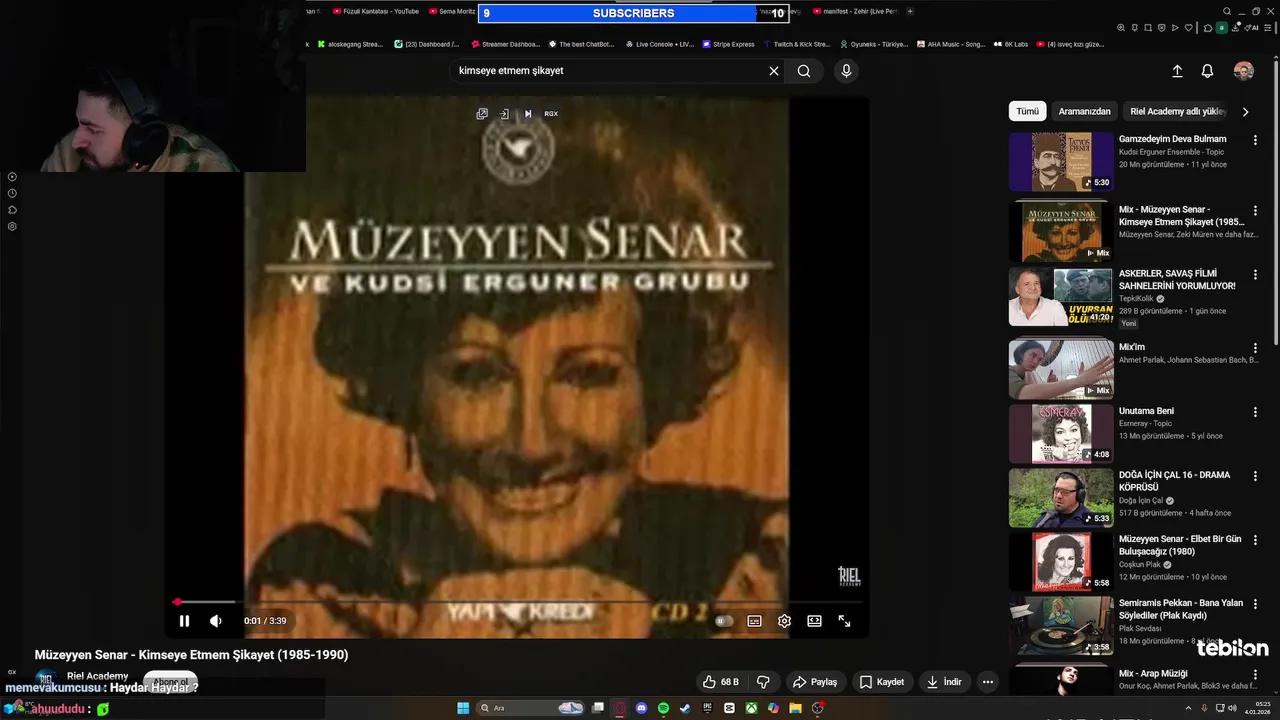
Task: Open 6K Labs bookmark
Action: [1010, 44]
